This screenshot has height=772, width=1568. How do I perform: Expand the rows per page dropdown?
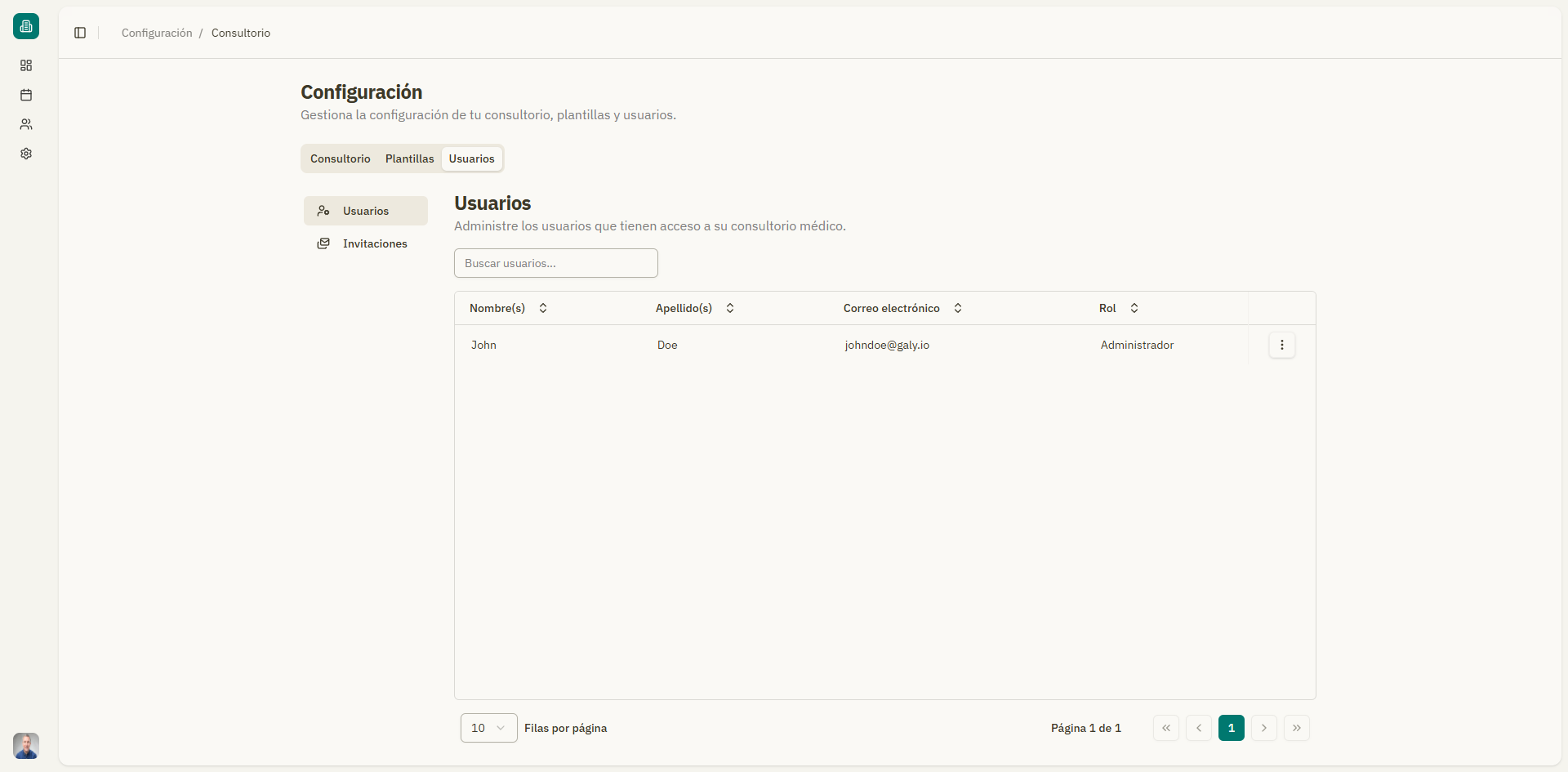click(488, 728)
